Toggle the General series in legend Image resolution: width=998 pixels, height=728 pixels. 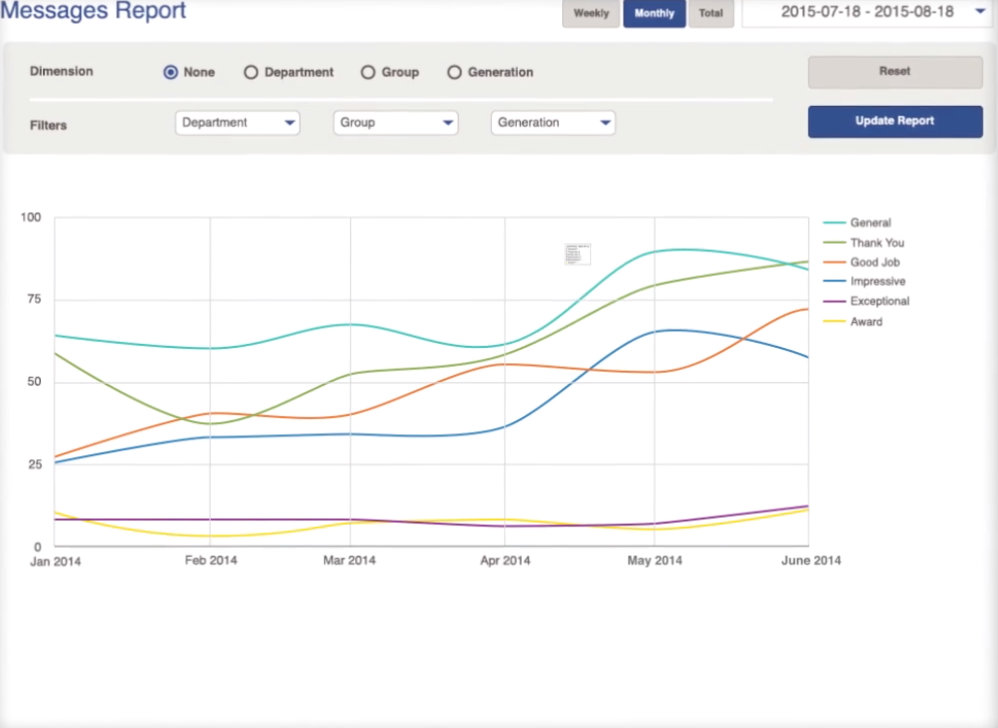[x=869, y=223]
